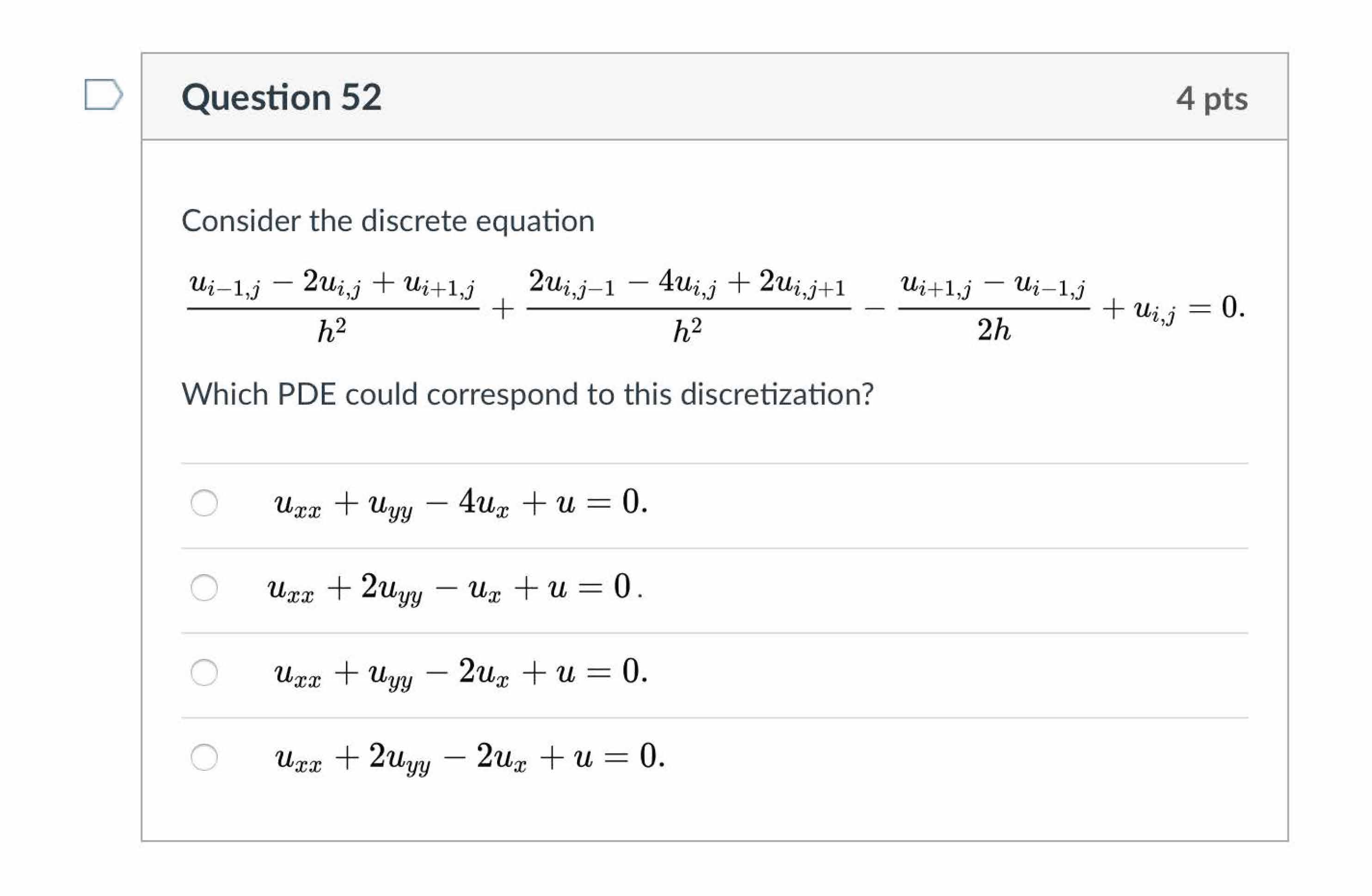1372x896 pixels.
Task: Click the "4 pts" points label
Action: (1212, 98)
